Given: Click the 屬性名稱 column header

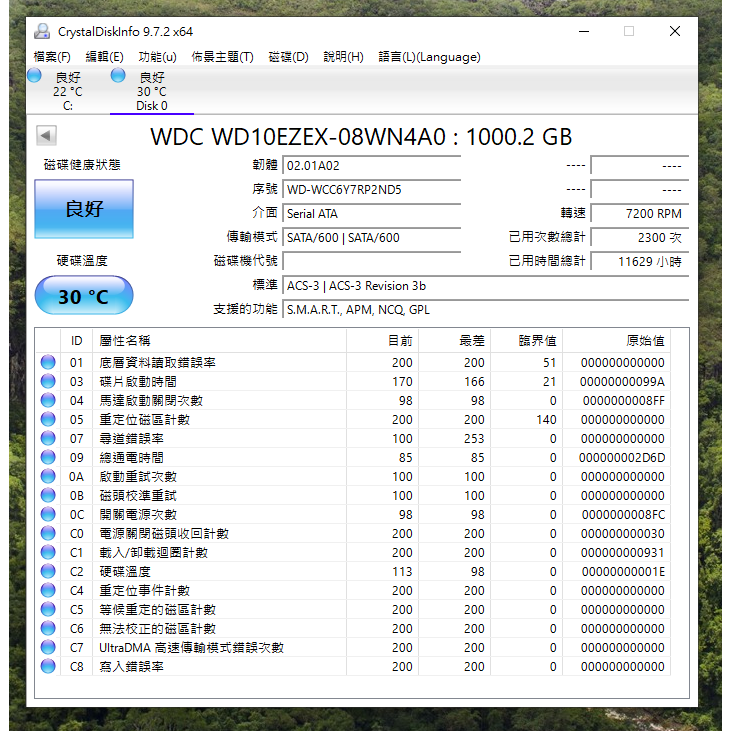Looking at the screenshot, I should point(219,341).
